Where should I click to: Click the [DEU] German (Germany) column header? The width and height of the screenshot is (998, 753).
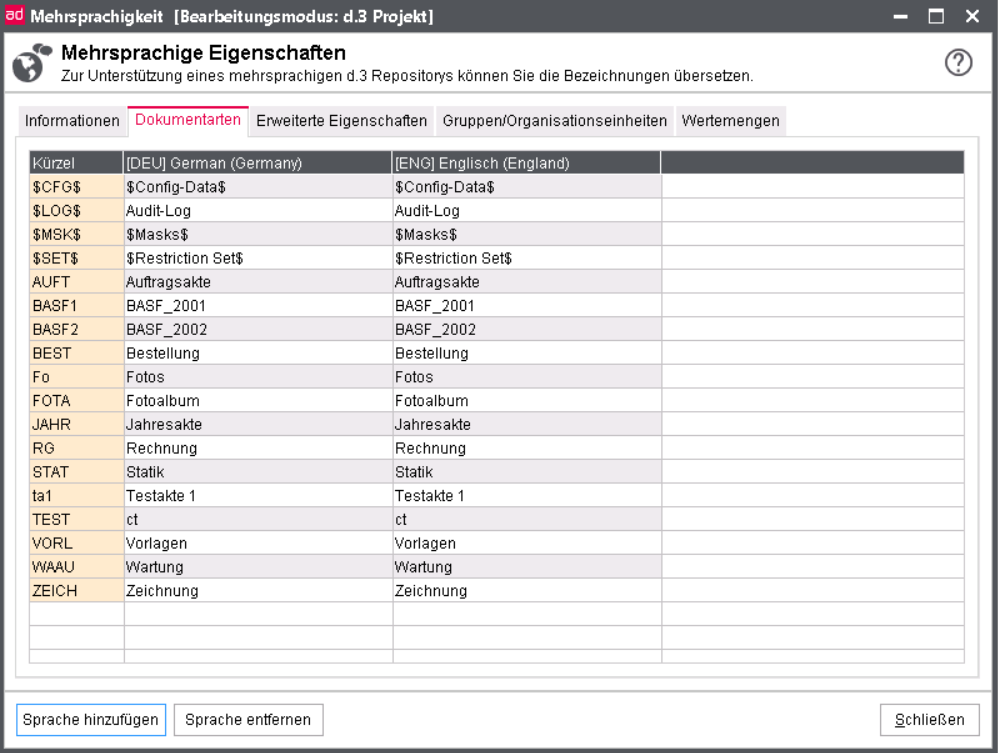click(257, 163)
